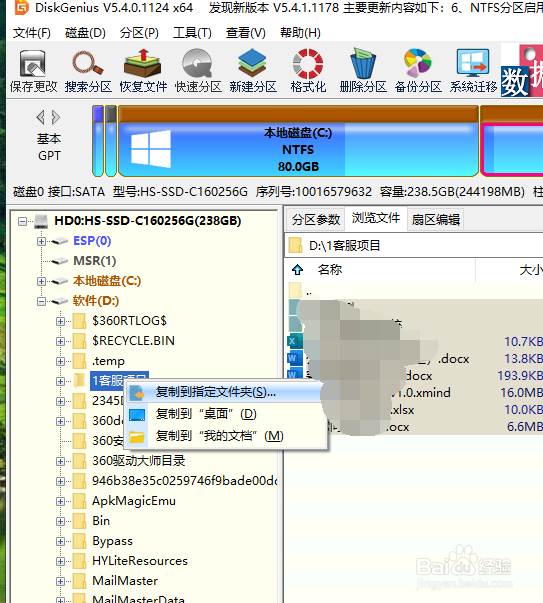The image size is (543, 603).
Task: Open 分区(P) menu
Action: (x=139, y=33)
